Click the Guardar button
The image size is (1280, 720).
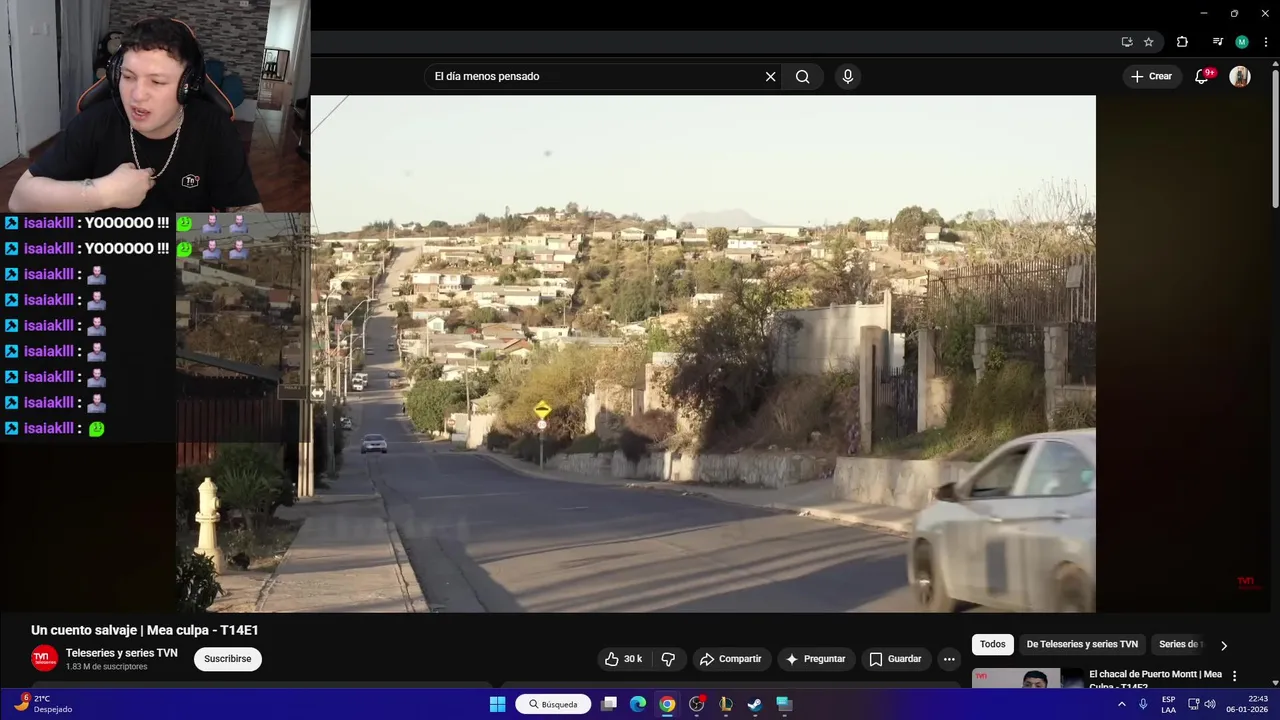click(x=895, y=659)
